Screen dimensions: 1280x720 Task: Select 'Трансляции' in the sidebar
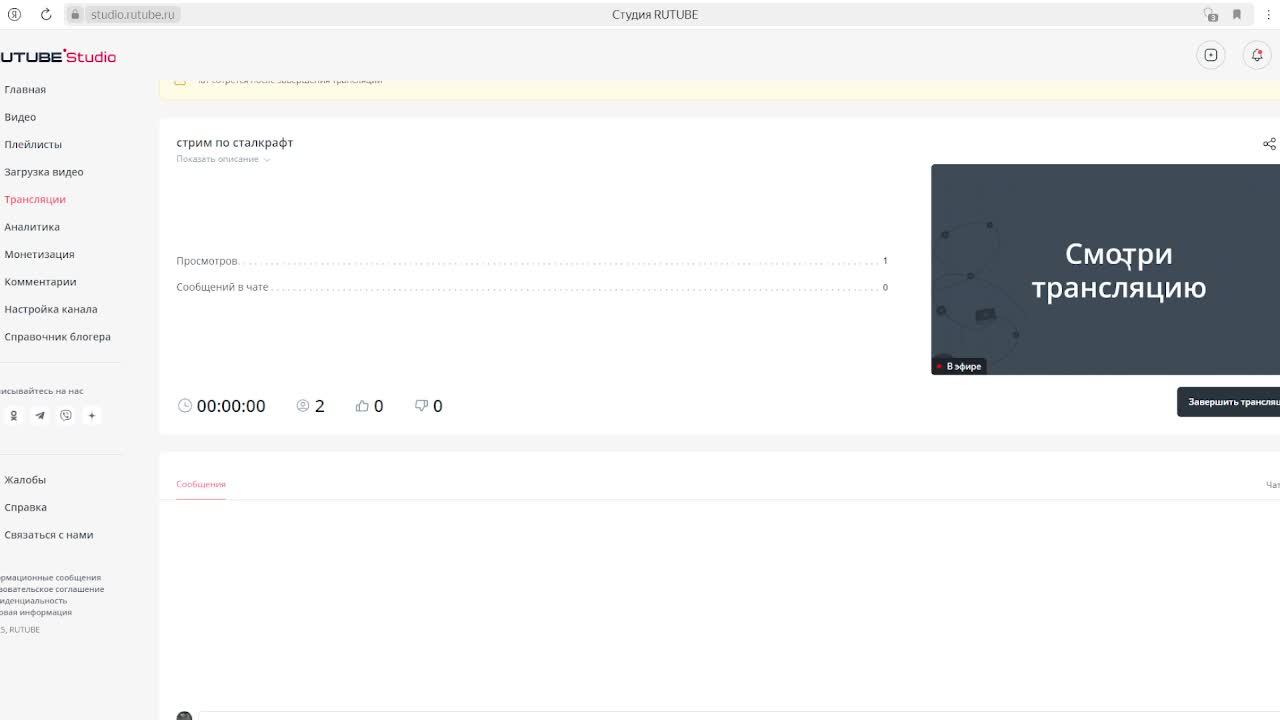click(x=35, y=200)
